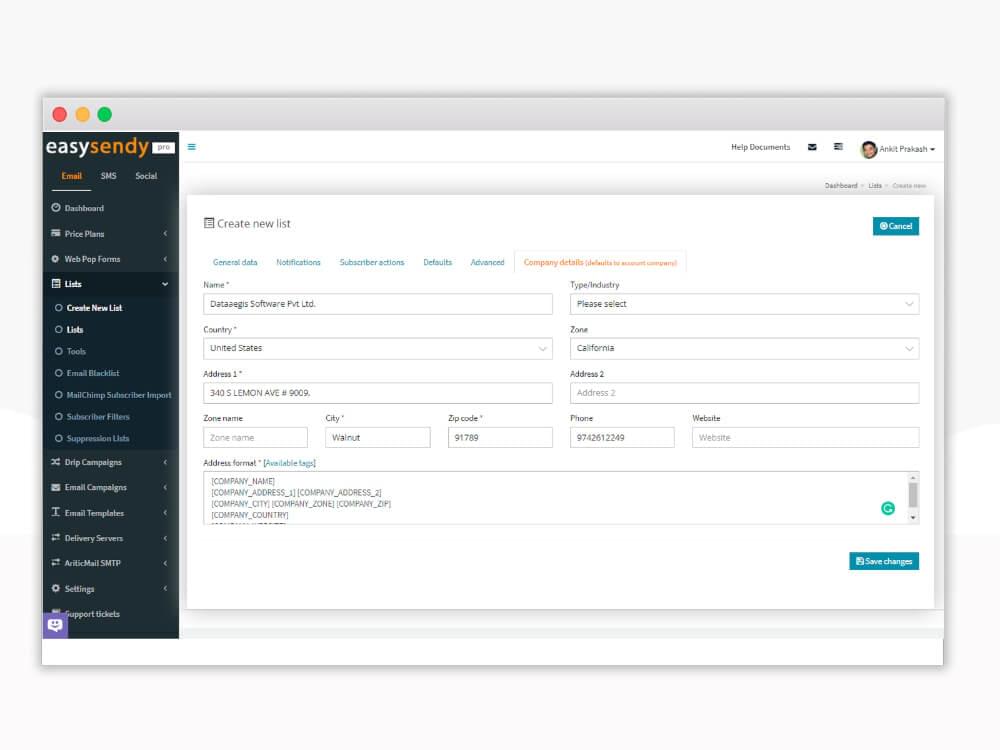Click the address format scrollbar thumb
This screenshot has height=750, width=1000.
tap(913, 495)
